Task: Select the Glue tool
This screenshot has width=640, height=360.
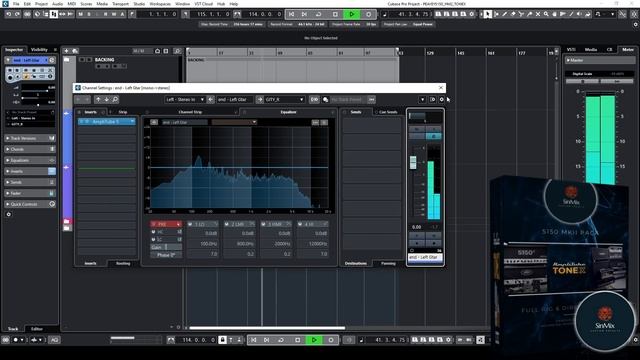Action: 529,14
